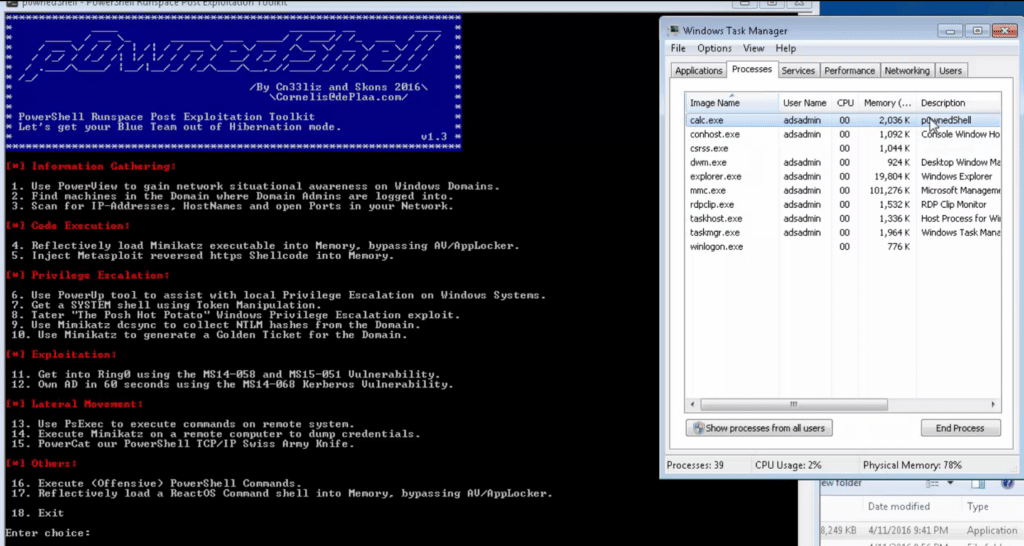Select the calc.exe process row

click(843, 120)
